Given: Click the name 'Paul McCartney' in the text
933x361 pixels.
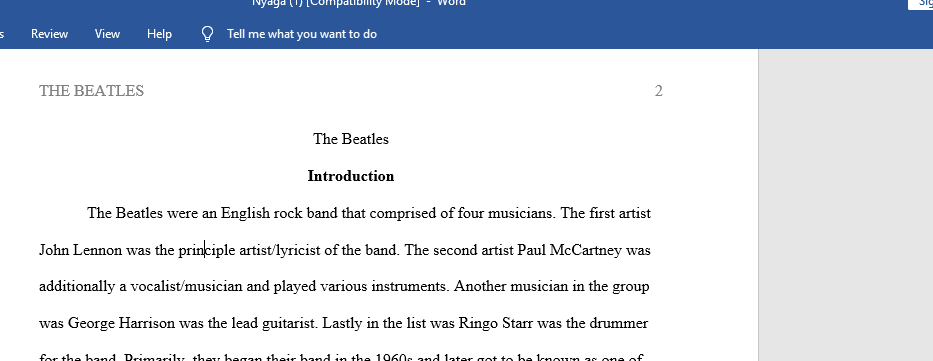Looking at the screenshot, I should [569, 250].
